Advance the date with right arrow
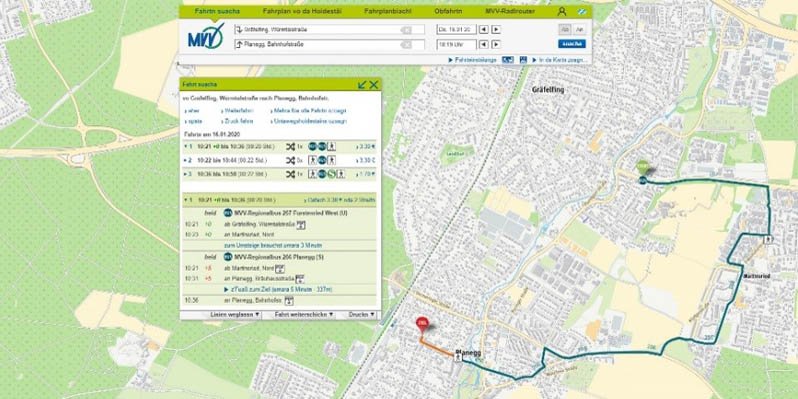This screenshot has width=798, height=399. coord(496,30)
